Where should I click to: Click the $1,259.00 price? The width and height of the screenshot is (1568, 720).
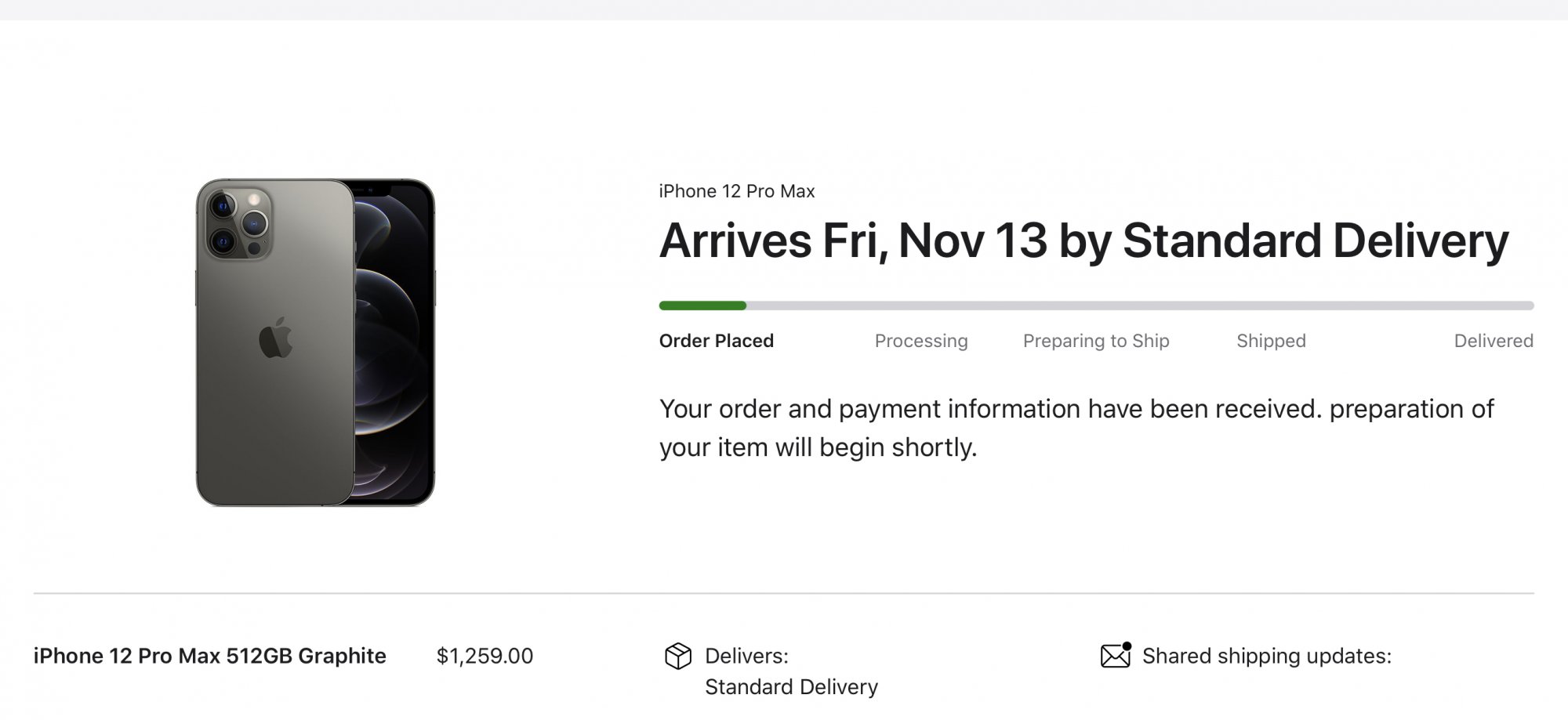[x=485, y=656]
